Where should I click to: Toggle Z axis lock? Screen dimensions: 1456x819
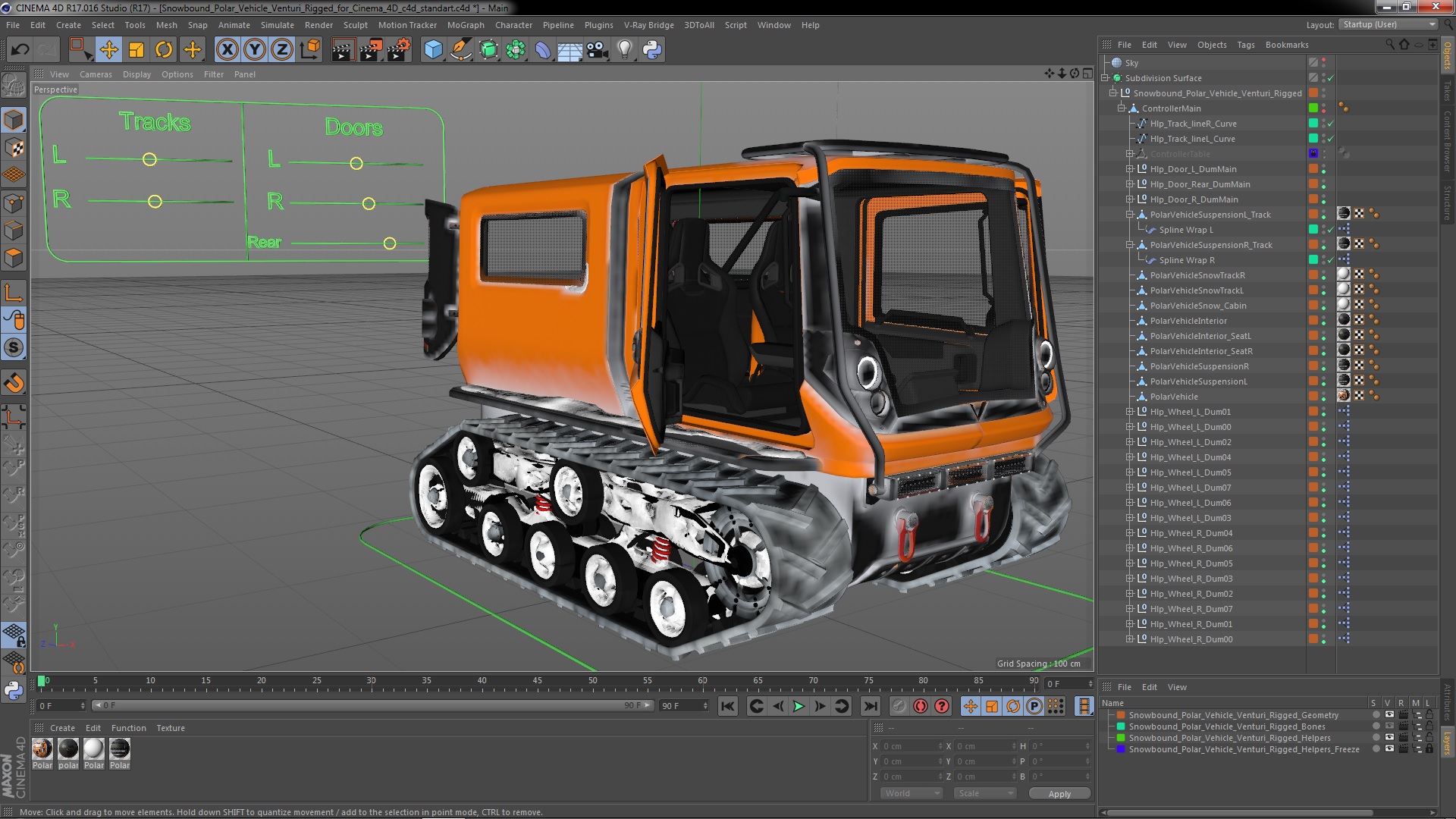(x=282, y=50)
